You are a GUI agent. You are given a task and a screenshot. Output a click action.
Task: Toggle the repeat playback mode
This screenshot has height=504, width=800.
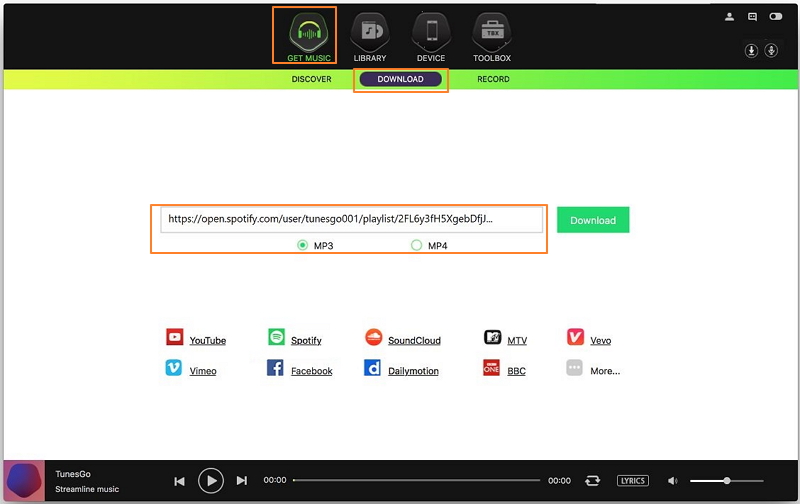point(593,481)
